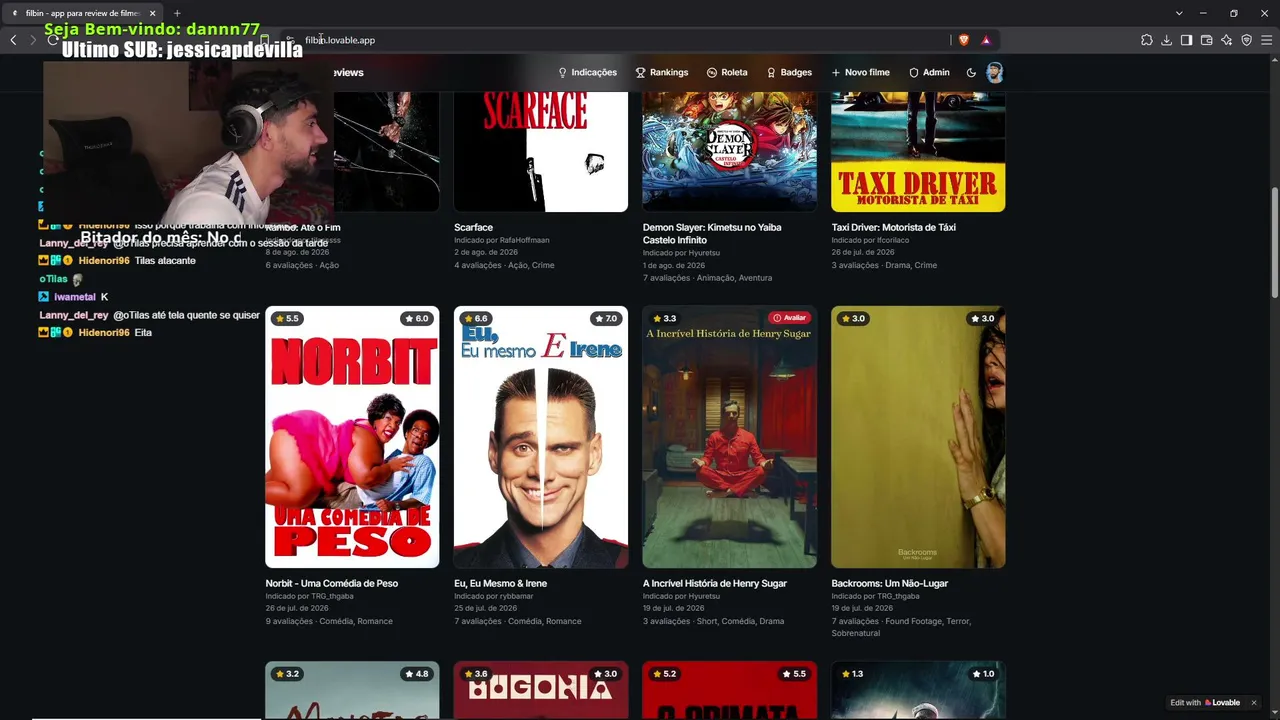Screen dimensions: 1280x720
Task: Open the Henry Sugar movie poster
Action: 730,437
